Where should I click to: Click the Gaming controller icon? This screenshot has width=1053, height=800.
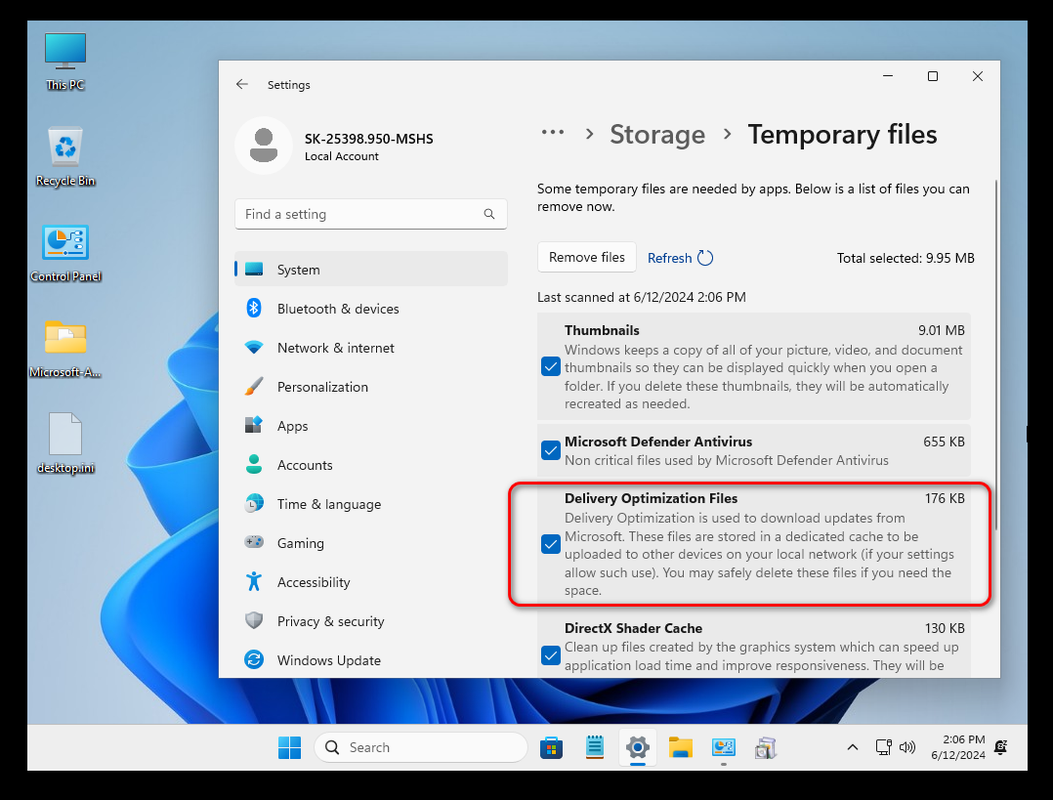pyautogui.click(x=254, y=542)
